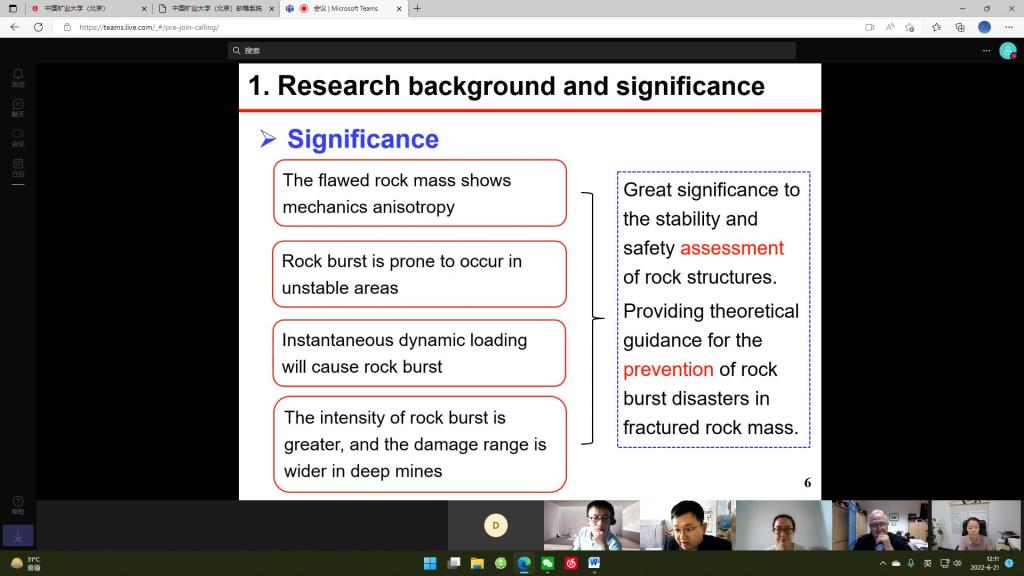
Task: Click the Teams search box
Action: 512,50
